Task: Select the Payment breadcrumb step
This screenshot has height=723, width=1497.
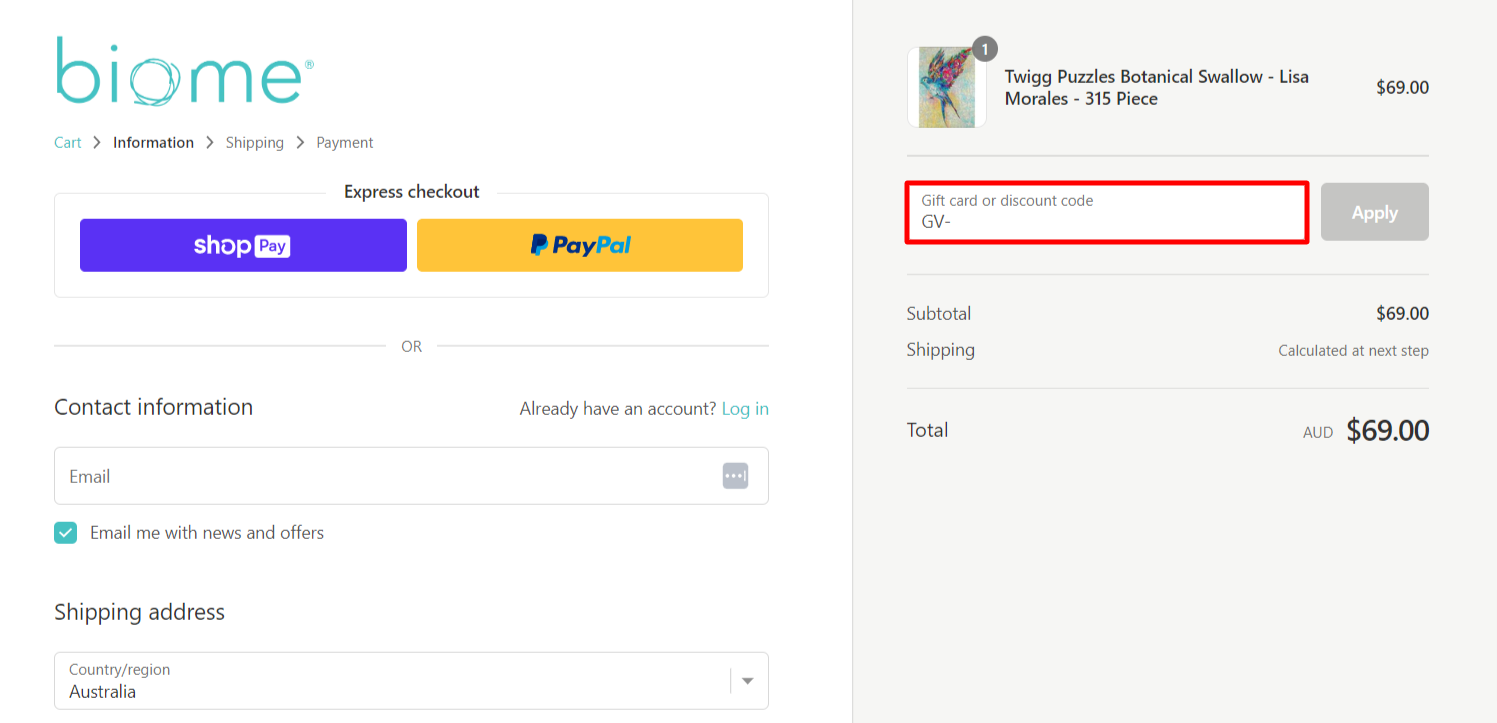Action: [x=344, y=143]
